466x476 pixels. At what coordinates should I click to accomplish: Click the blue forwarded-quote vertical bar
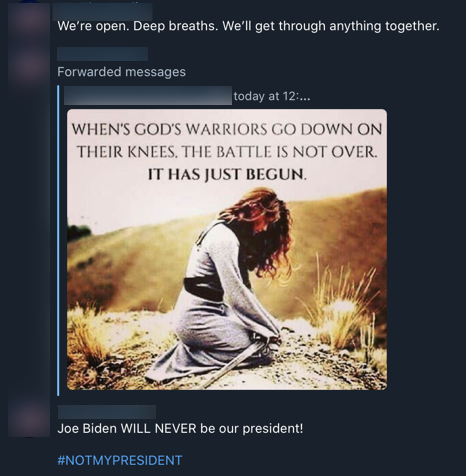58,240
